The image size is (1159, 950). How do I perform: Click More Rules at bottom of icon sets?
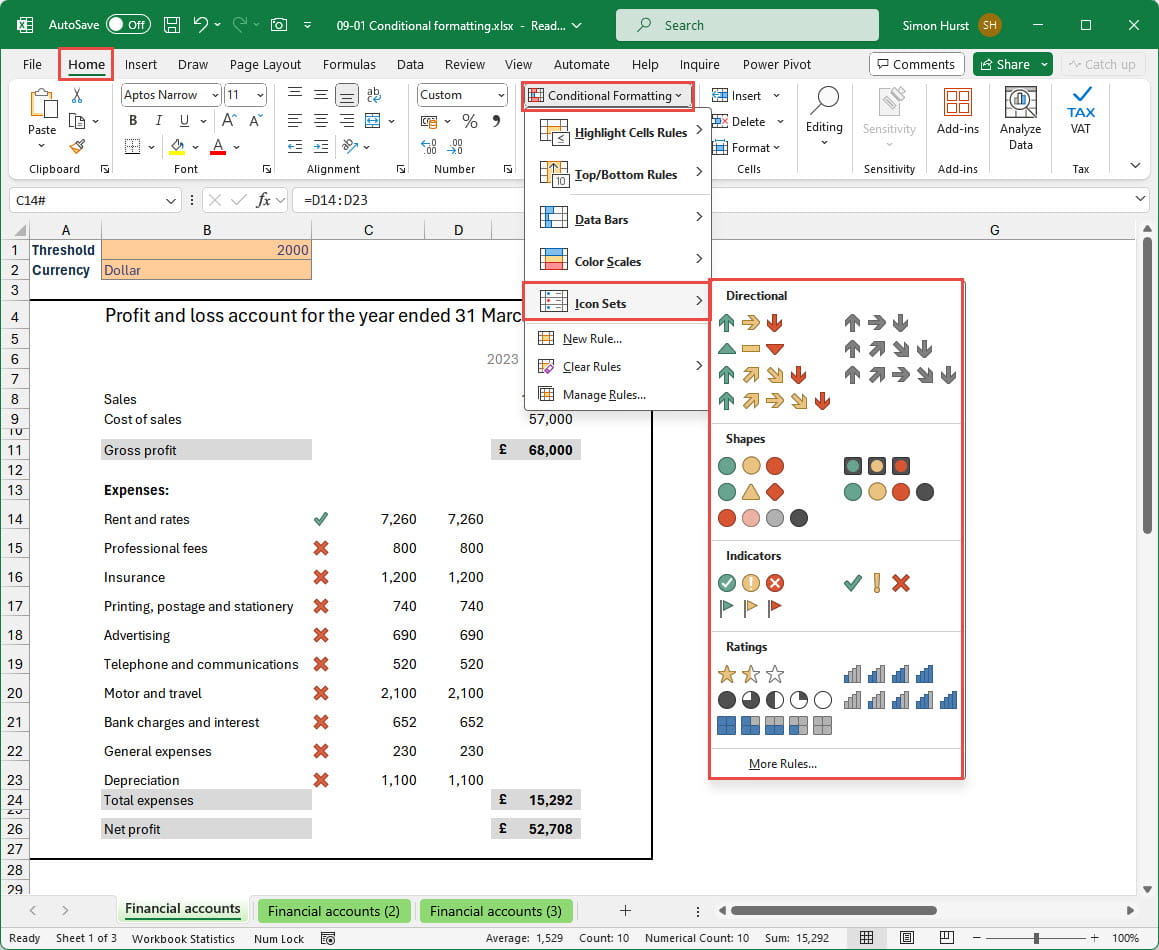click(782, 764)
